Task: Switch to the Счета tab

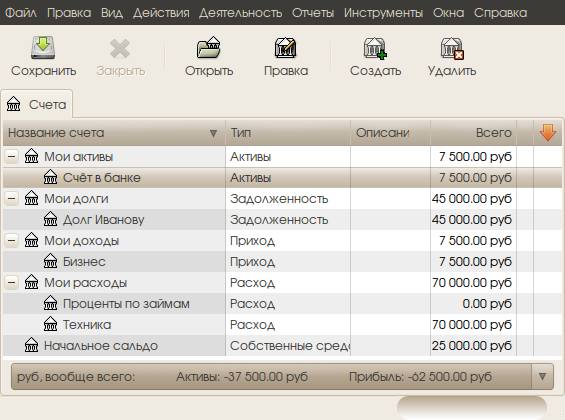Action: (x=37, y=104)
